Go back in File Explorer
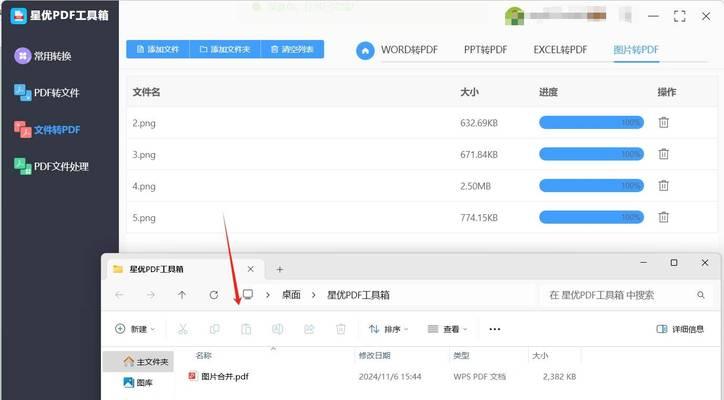The image size is (724, 400). [120, 295]
